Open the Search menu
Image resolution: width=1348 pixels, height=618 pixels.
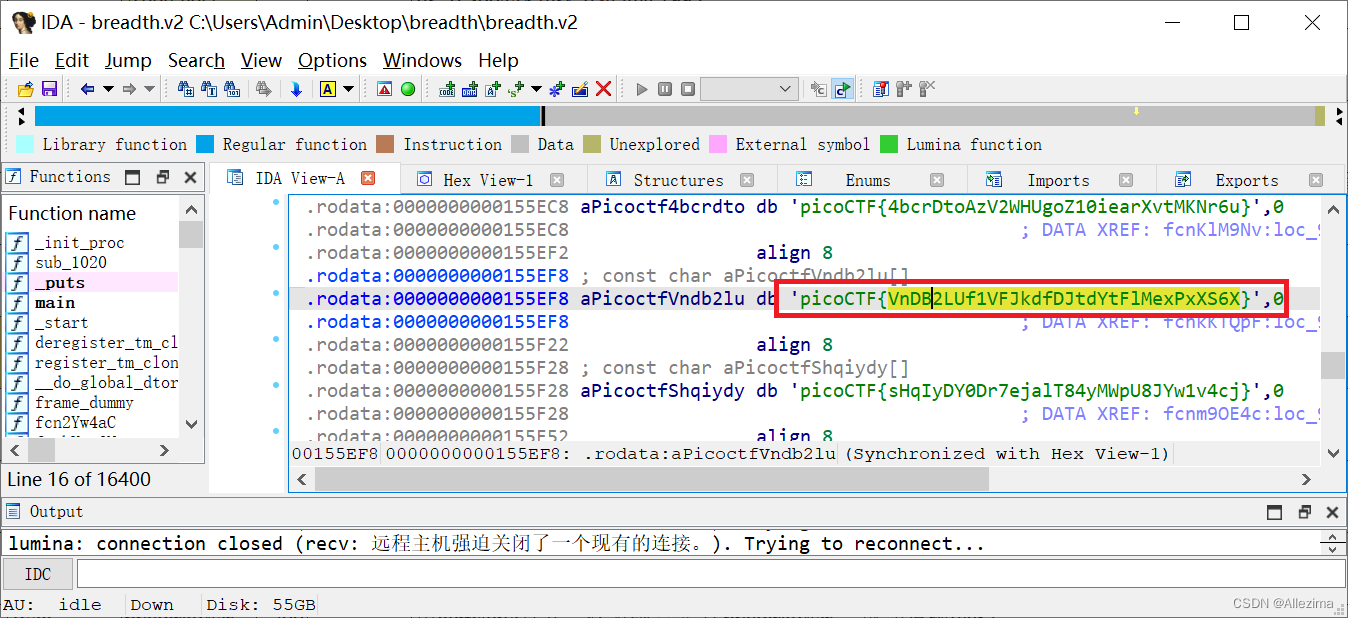pyautogui.click(x=196, y=60)
